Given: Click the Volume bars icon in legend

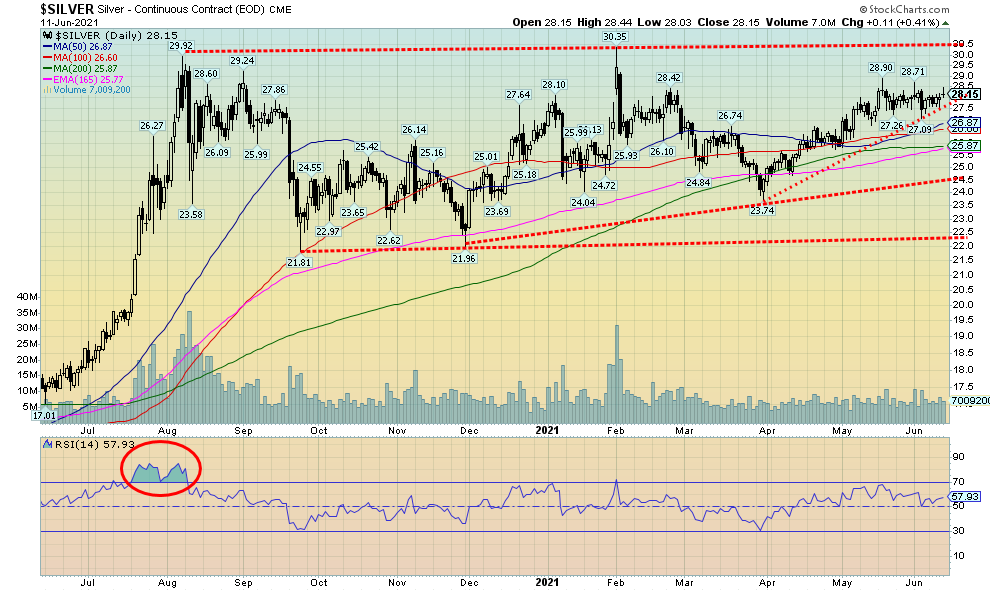Looking at the screenshot, I should point(45,91).
